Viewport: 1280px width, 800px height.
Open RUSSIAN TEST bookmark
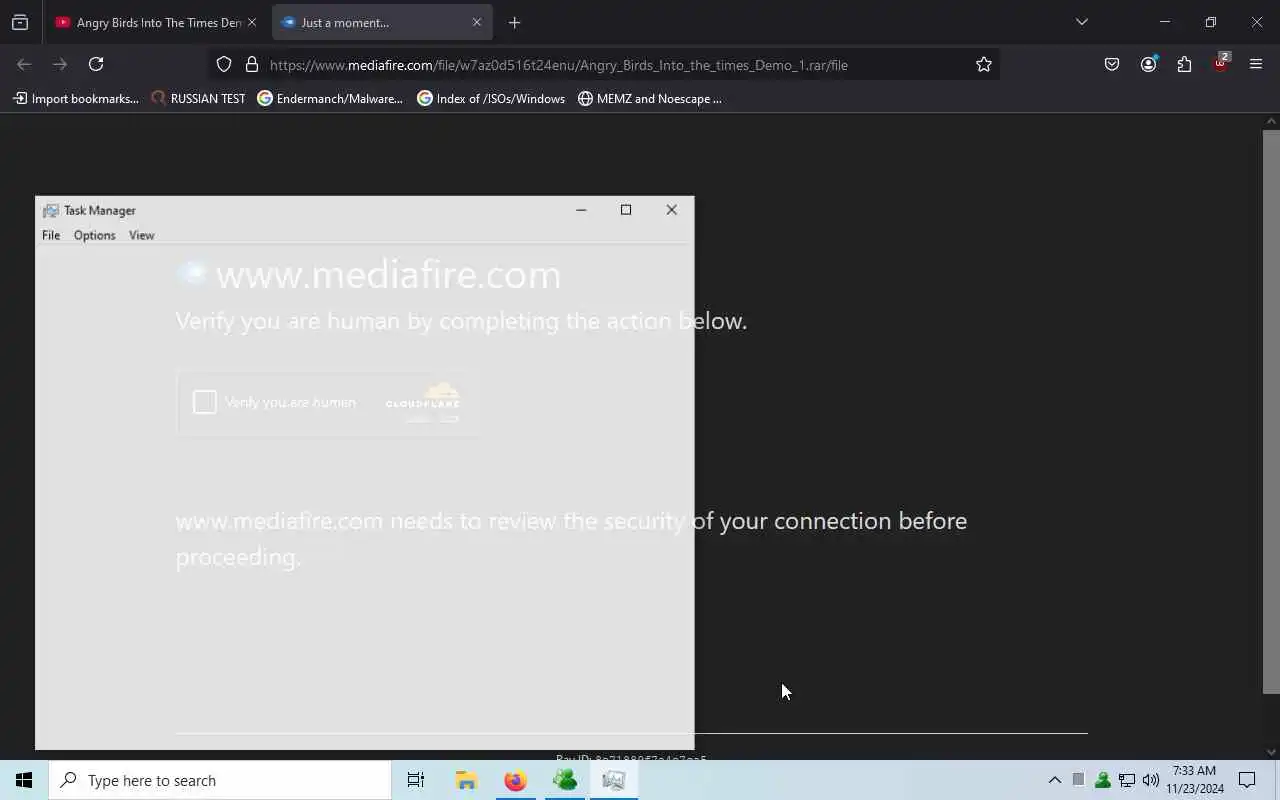198,98
